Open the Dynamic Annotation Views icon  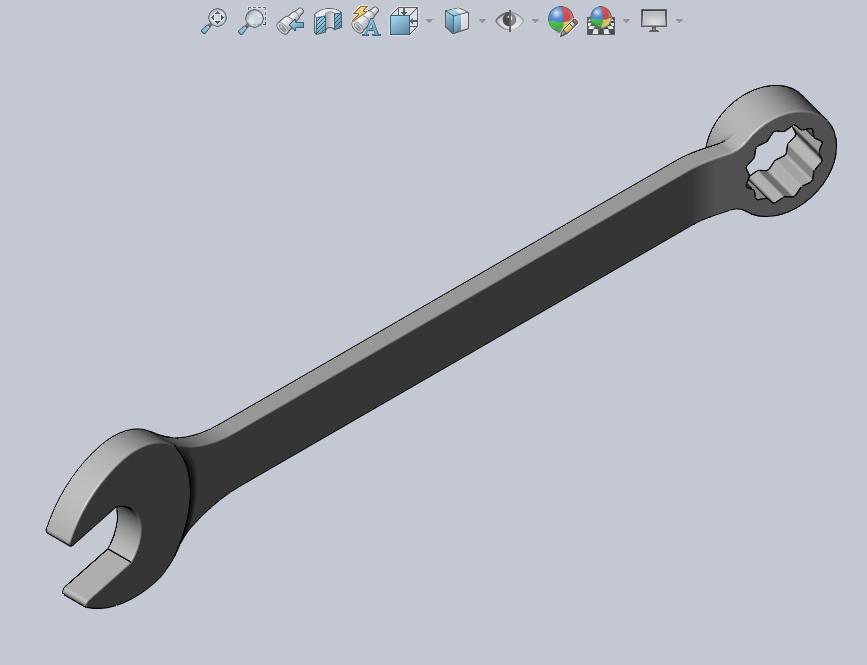coord(365,21)
